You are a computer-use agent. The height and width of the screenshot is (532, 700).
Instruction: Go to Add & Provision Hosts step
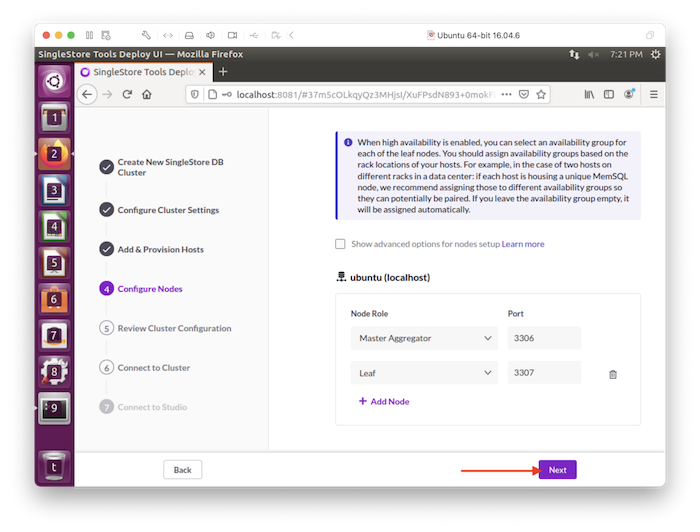coord(152,249)
